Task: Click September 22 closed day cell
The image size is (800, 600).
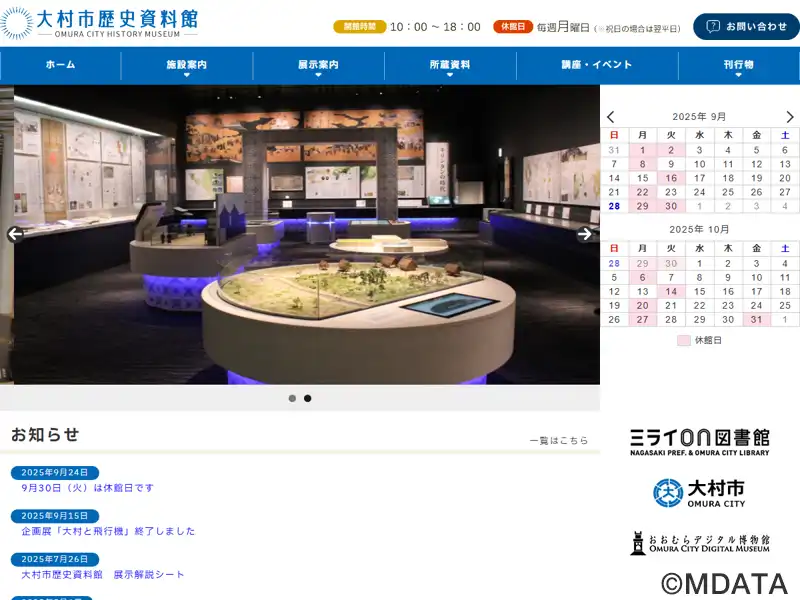Action: pos(642,192)
